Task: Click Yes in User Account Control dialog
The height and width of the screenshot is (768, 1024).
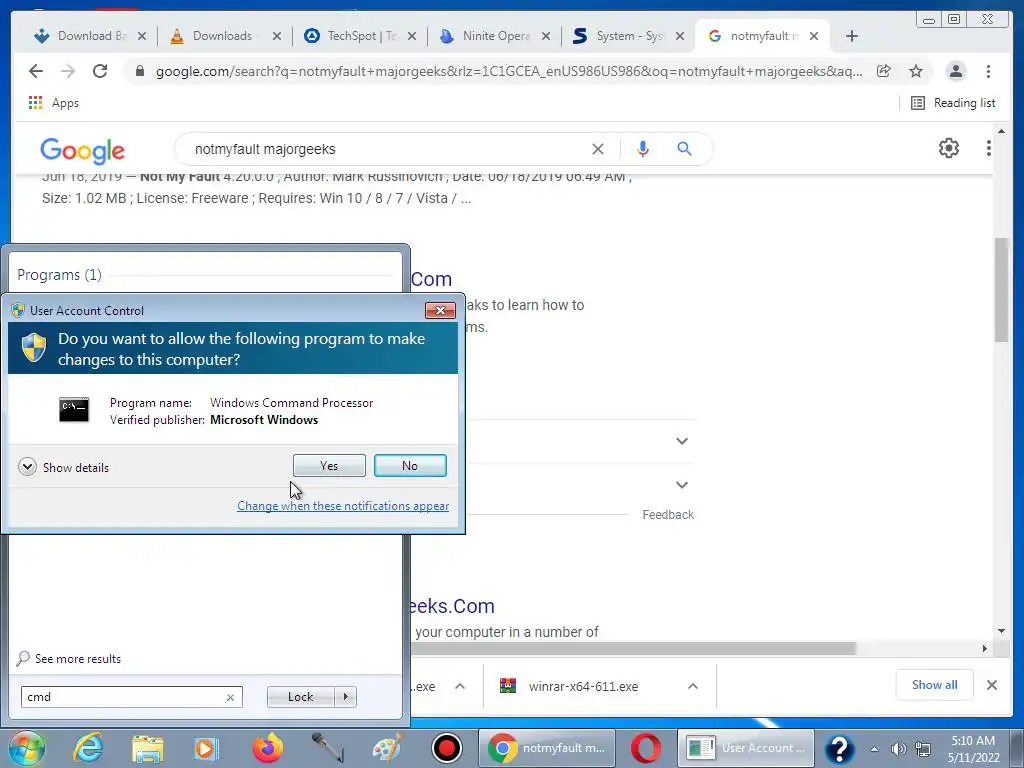Action: point(329,466)
